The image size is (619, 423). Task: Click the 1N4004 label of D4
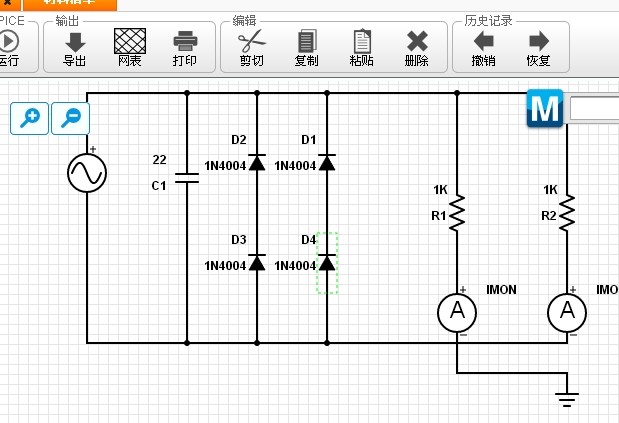(x=295, y=266)
